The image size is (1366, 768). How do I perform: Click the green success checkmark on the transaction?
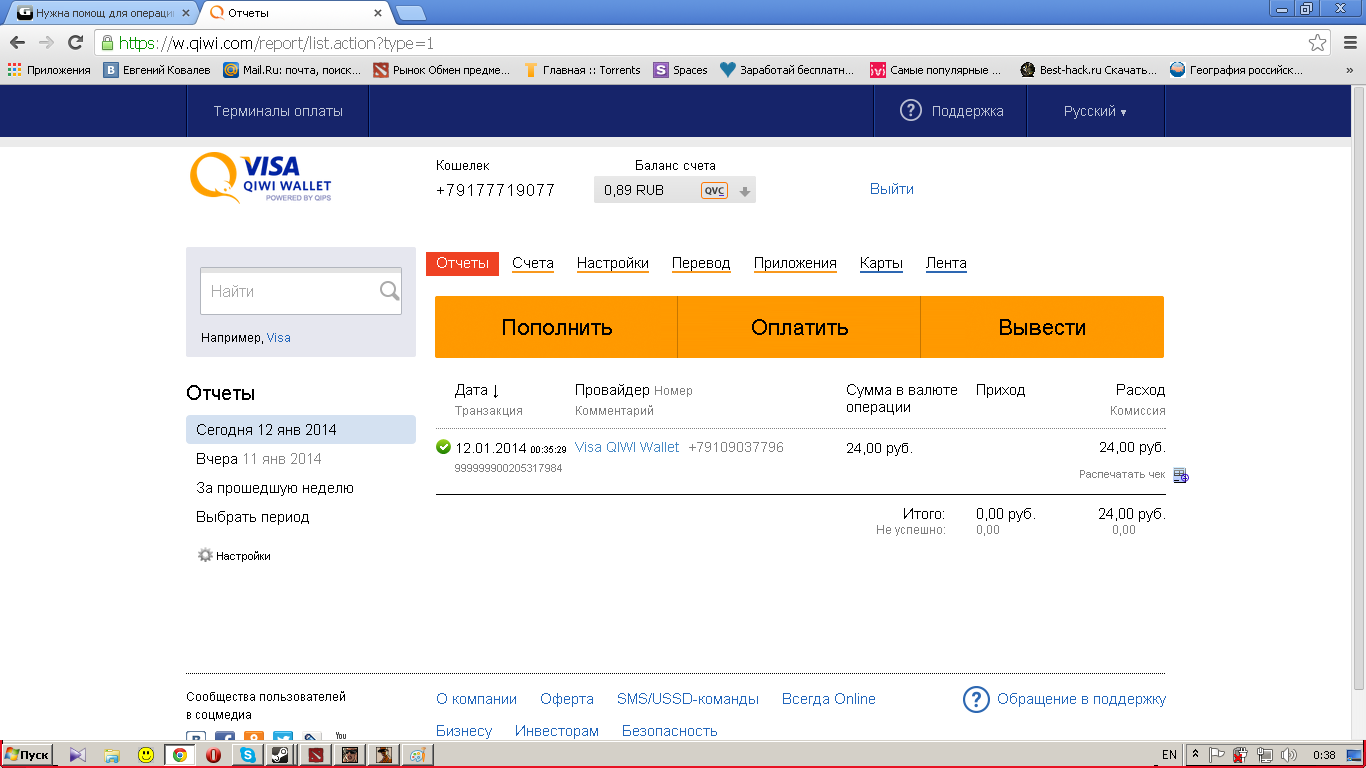444,447
